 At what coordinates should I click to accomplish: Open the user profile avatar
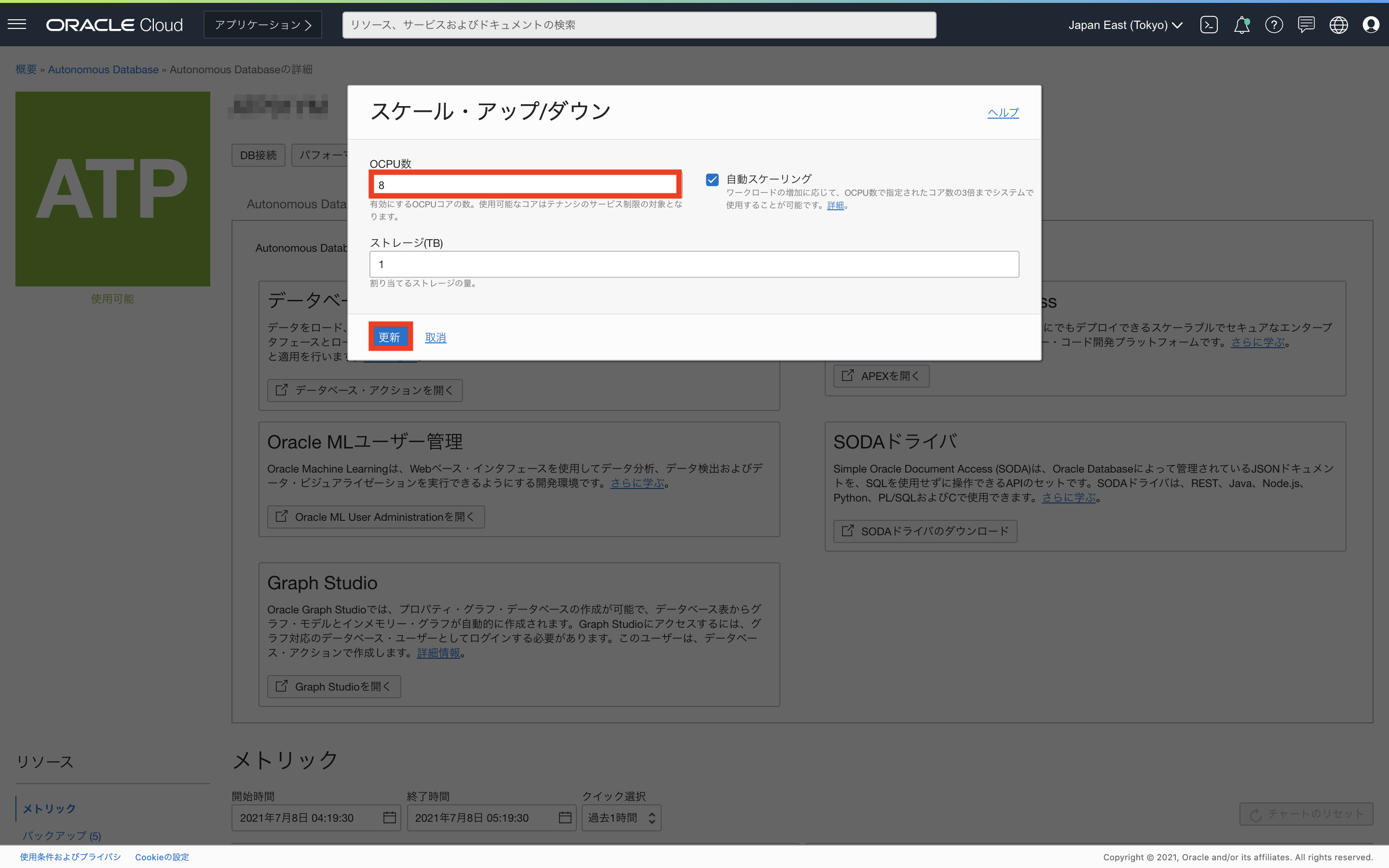coord(1371,25)
